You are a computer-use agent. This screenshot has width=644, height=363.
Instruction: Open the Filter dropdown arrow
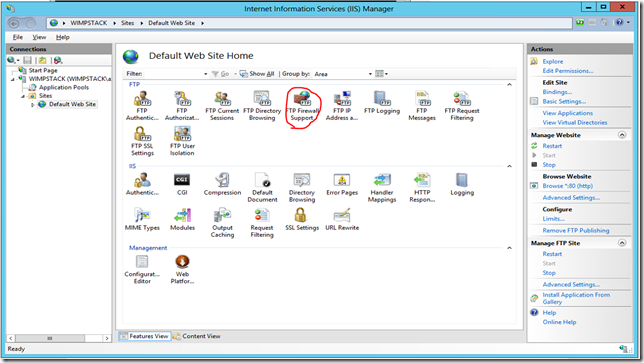click(x=205, y=74)
